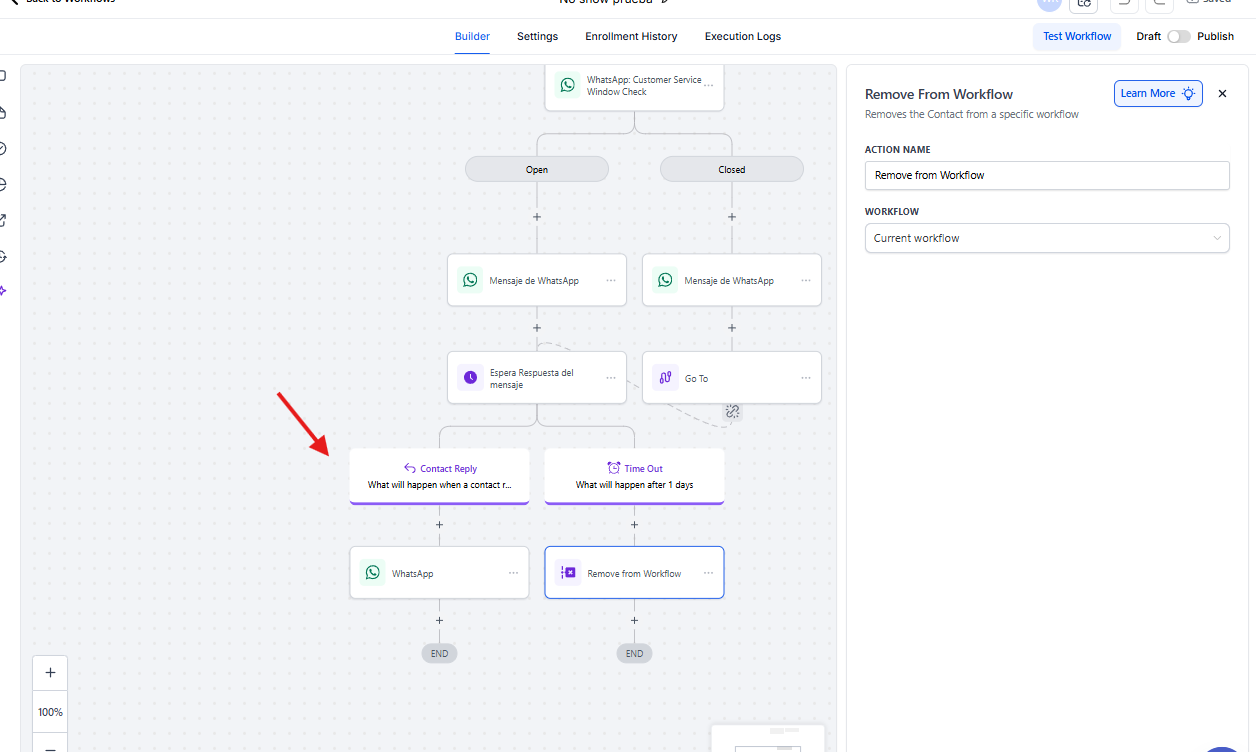This screenshot has width=1256, height=752.
Task: Add step below the Open branch
Action: 537,216
